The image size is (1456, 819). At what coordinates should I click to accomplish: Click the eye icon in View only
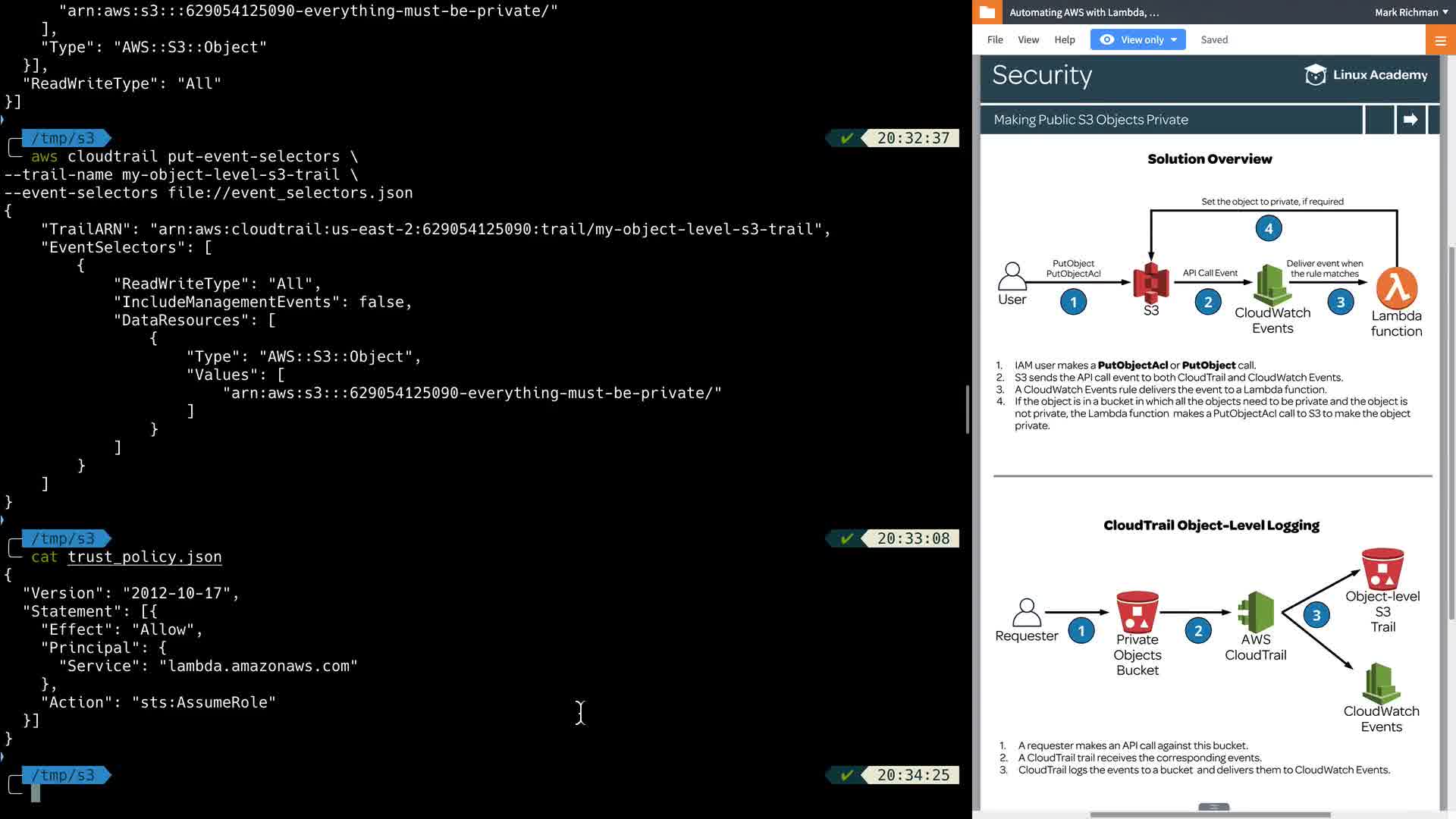(1106, 40)
